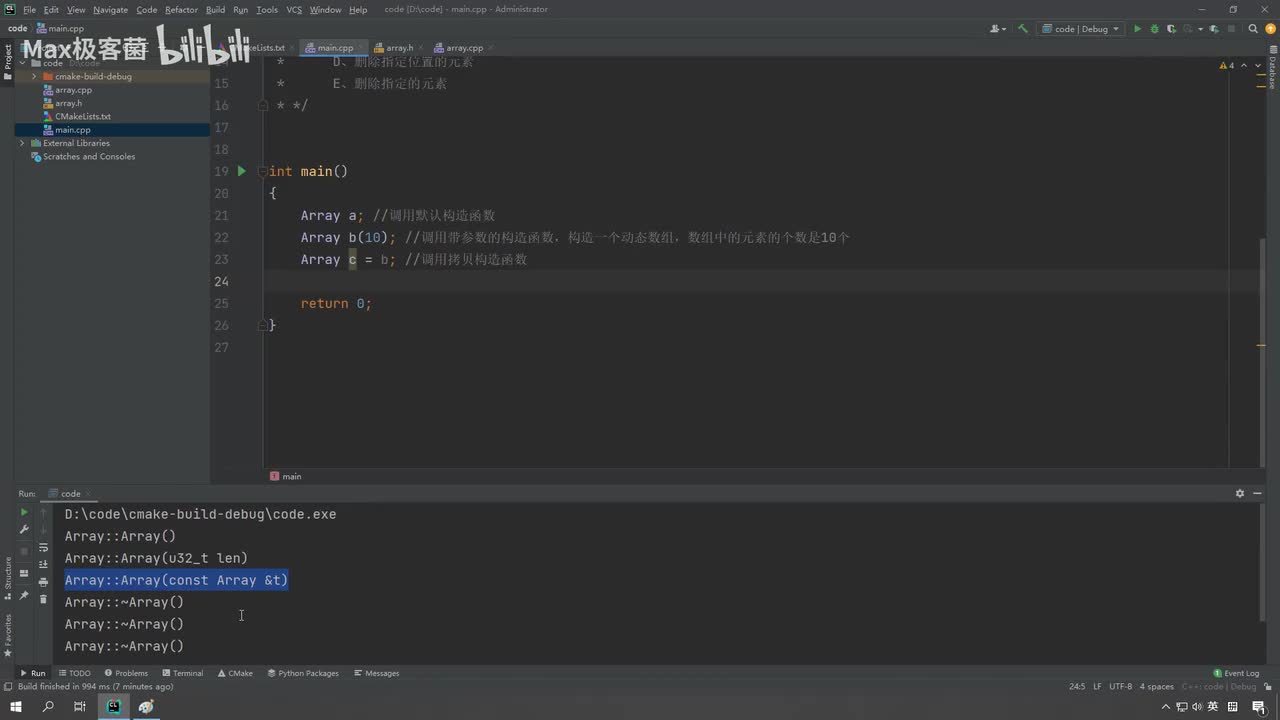
Task: Click run gutter arrow next to main()
Action: click(241, 171)
